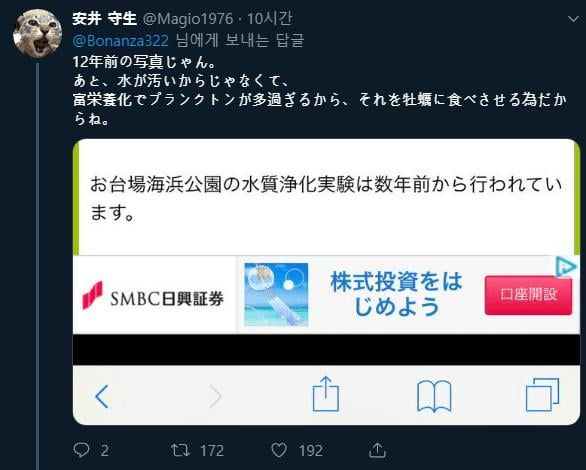586x470 pixels.
Task: Click the tweet share upload icon
Action: pyautogui.click(x=377, y=450)
